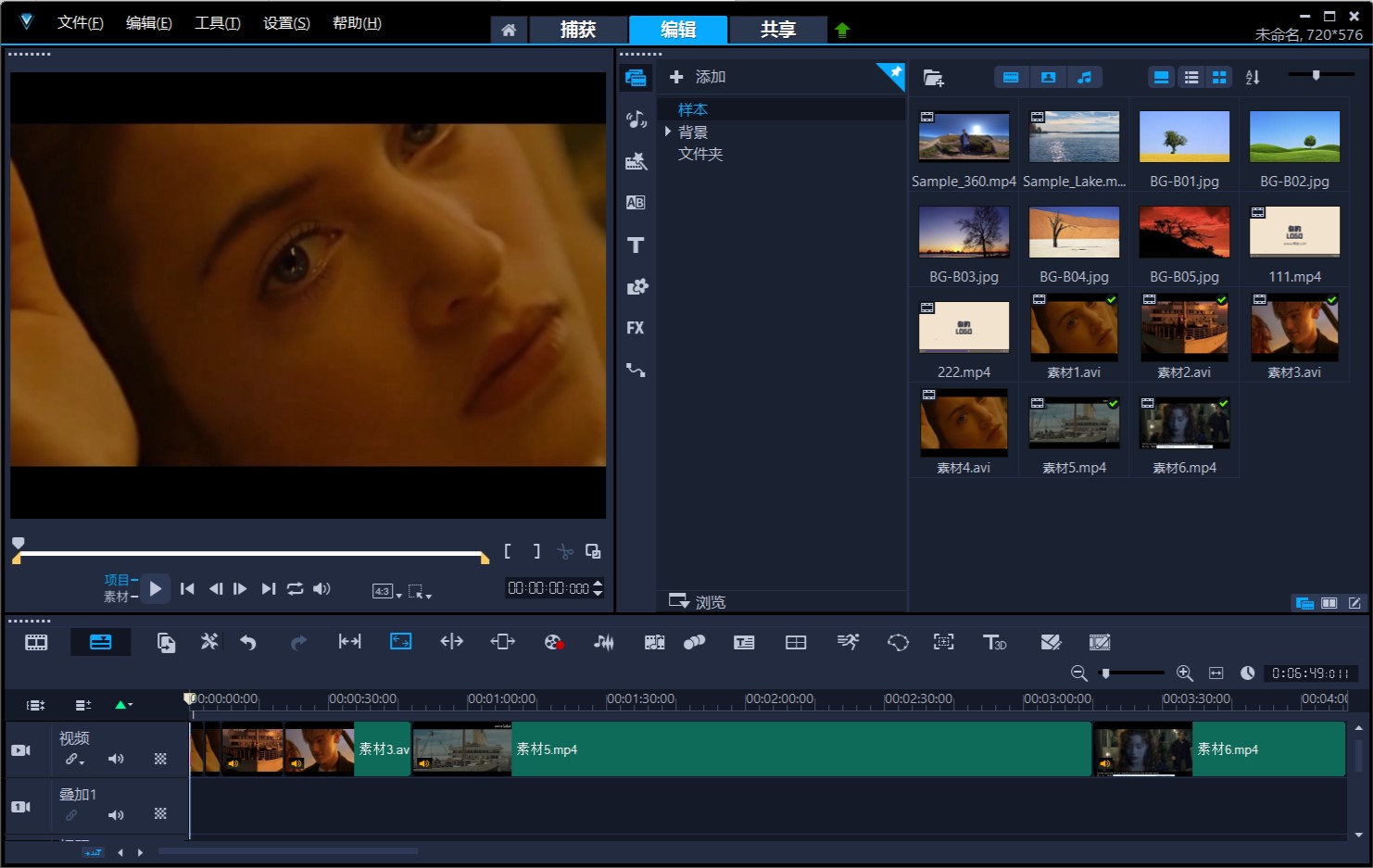Switch to Storyboard view
The width and height of the screenshot is (1373, 868).
pyautogui.click(x=36, y=642)
